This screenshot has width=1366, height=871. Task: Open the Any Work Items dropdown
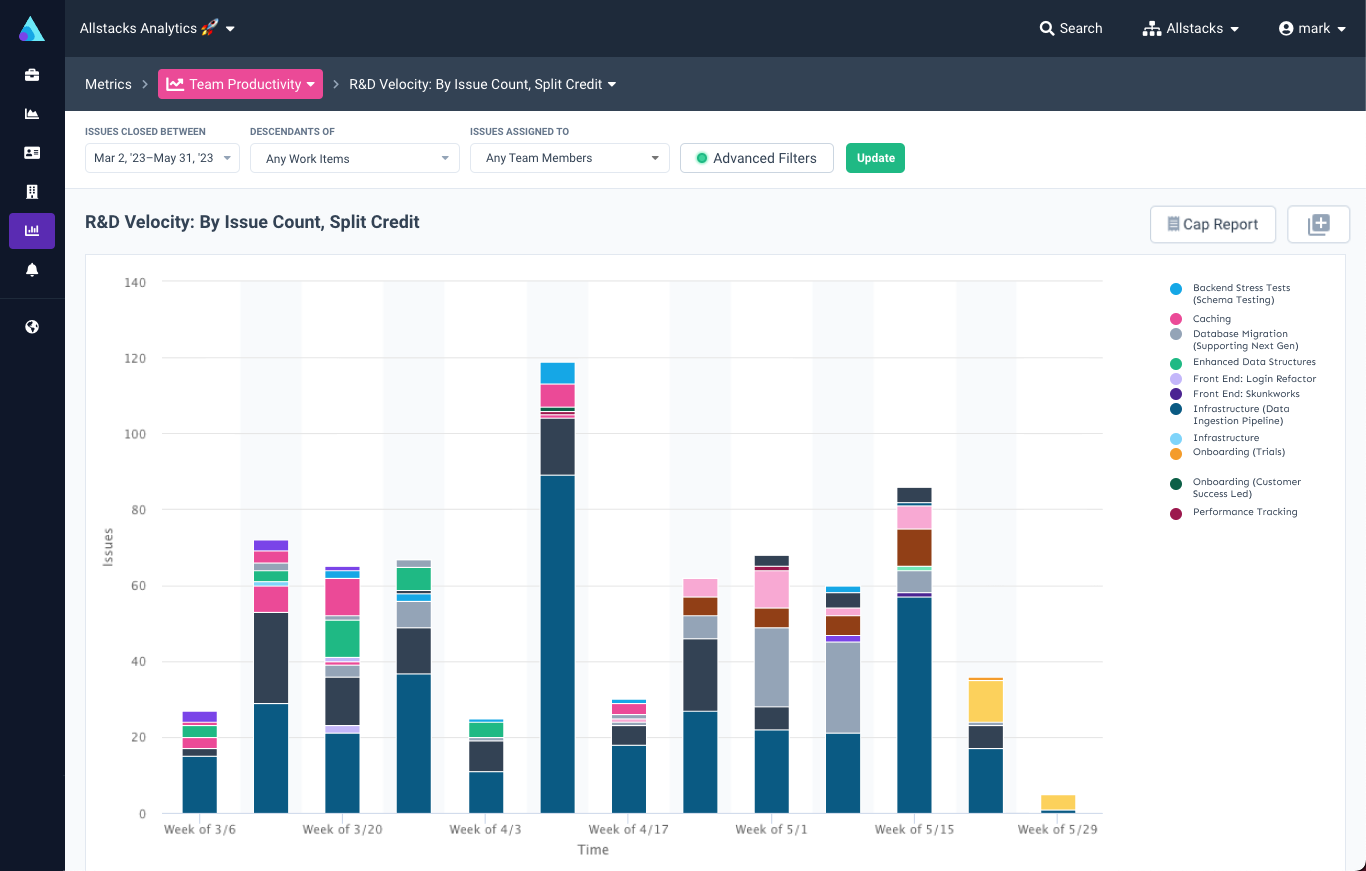(355, 158)
